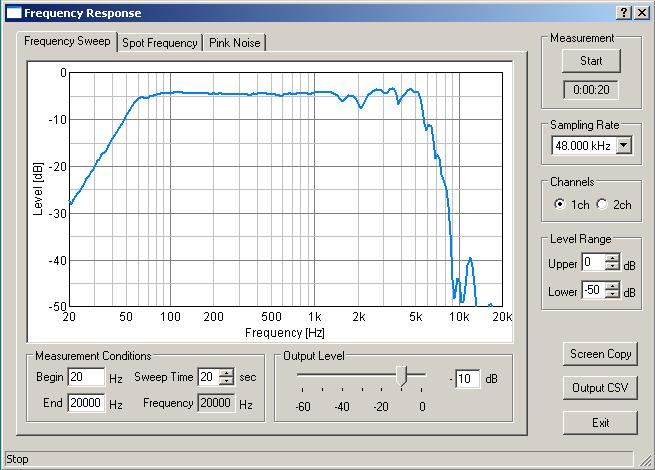This screenshot has width=655, height=470.
Task: Close the Frequency Response window
Action: point(641,13)
